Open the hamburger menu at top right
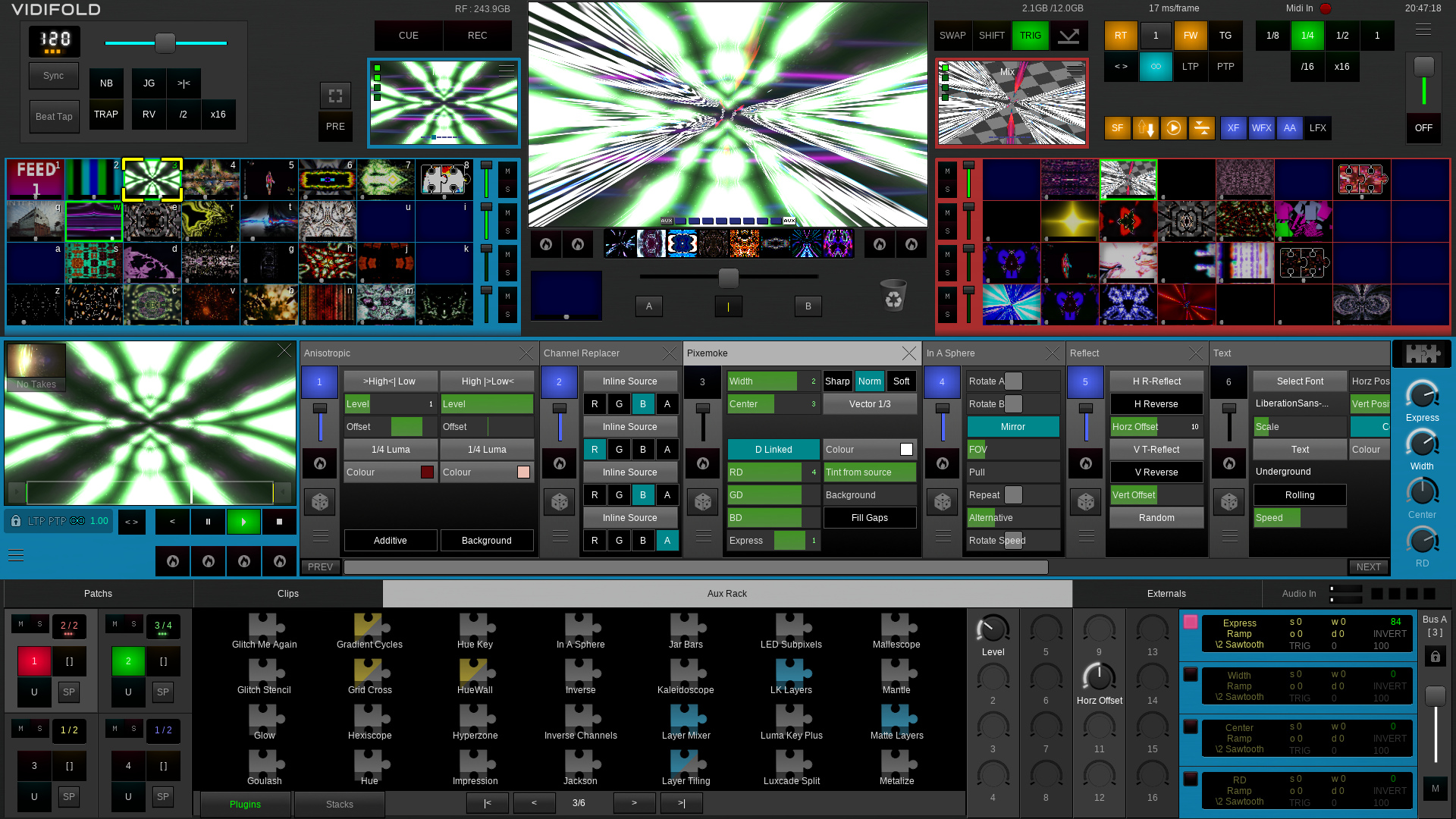 click(x=1423, y=30)
